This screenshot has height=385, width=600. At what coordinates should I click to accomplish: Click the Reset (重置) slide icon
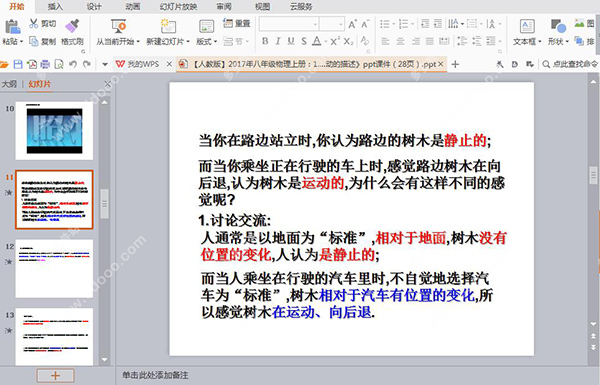pos(228,23)
